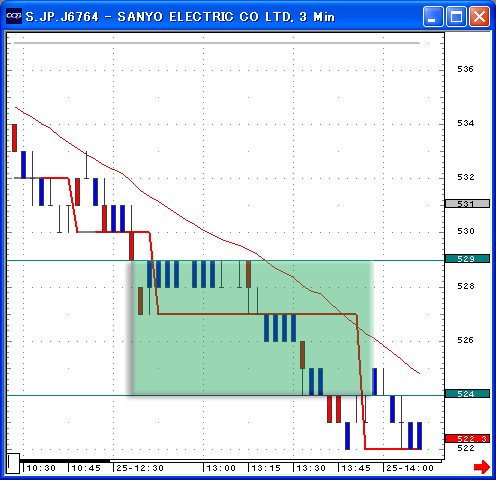This screenshot has height=480, width=496.
Task: Maximize the Sanyo Electric chart window
Action: (x=456, y=16)
